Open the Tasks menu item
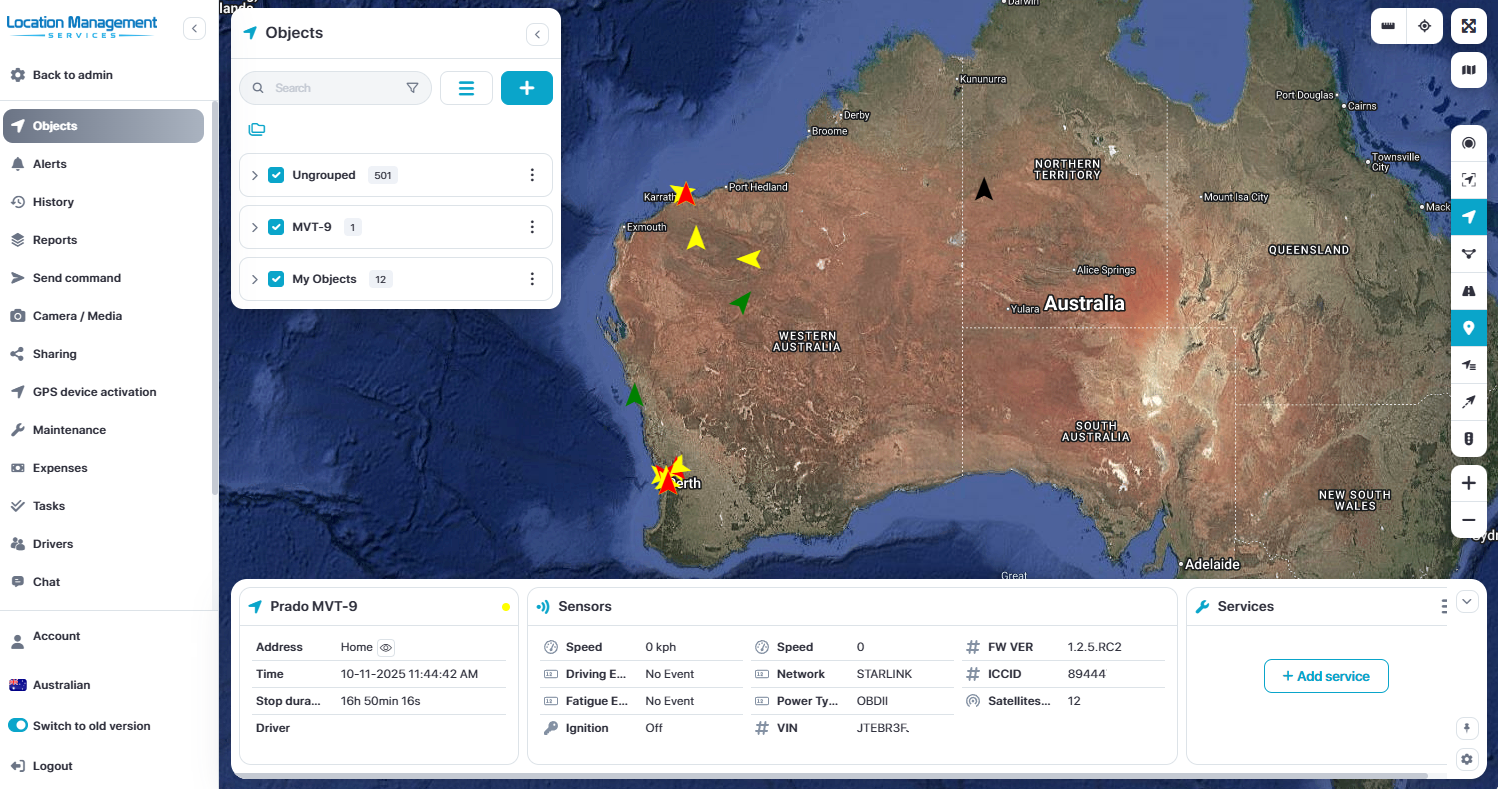Viewport: 1498px width, 789px height. point(104,506)
